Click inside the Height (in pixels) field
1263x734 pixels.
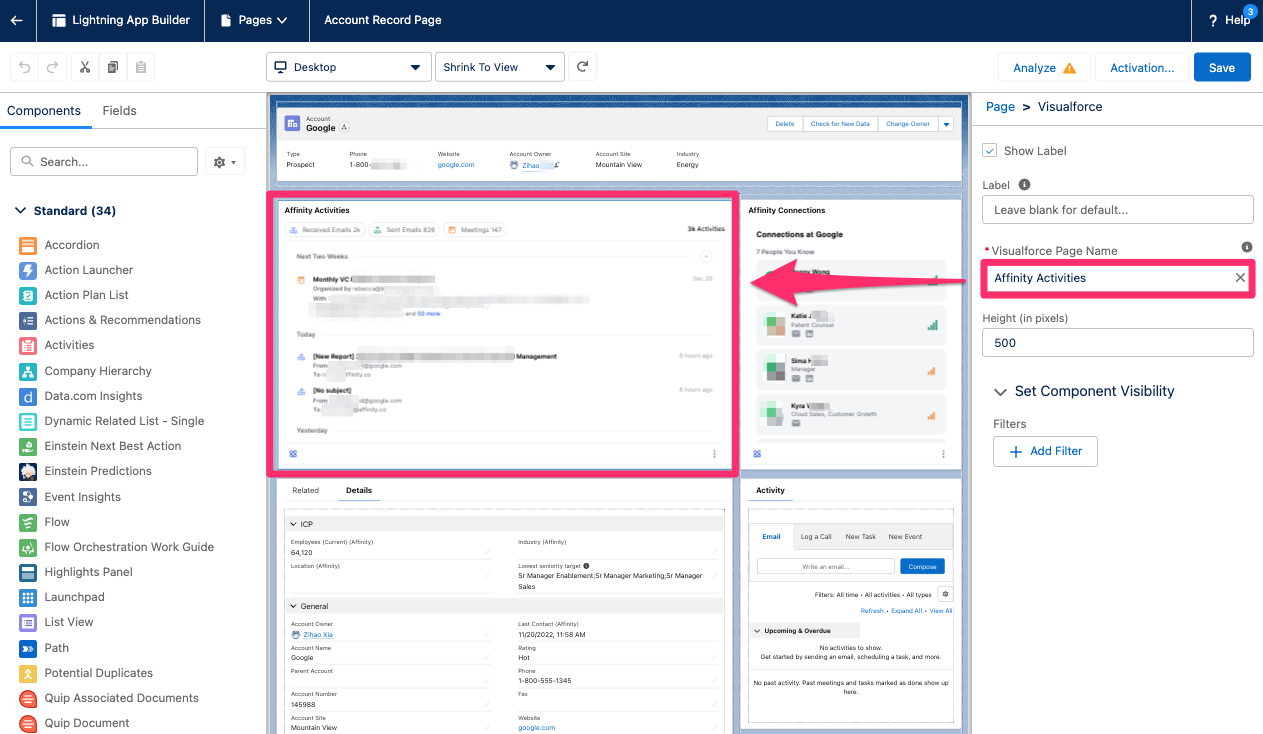(x=1117, y=342)
